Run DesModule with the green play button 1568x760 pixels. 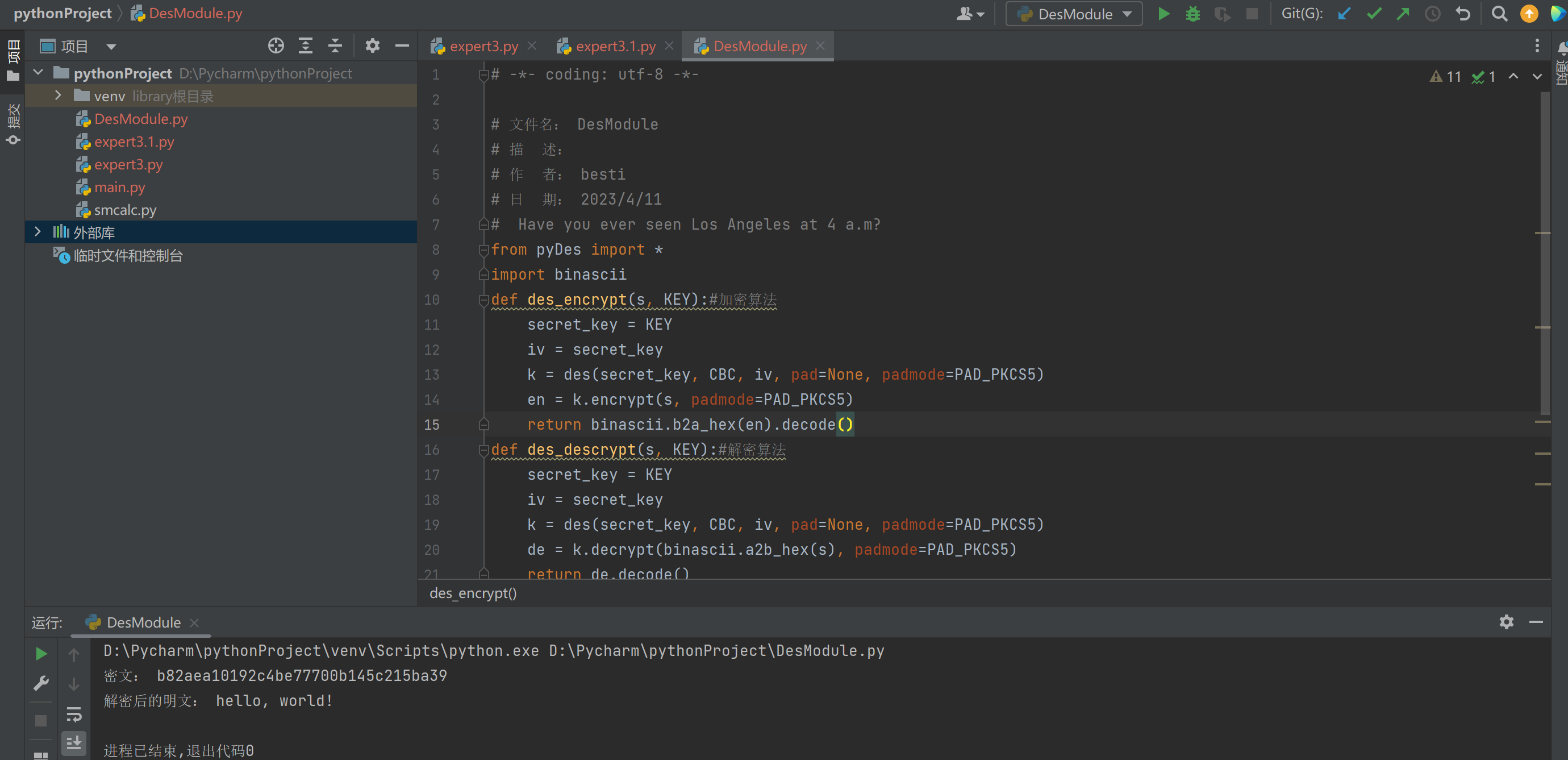point(1164,14)
